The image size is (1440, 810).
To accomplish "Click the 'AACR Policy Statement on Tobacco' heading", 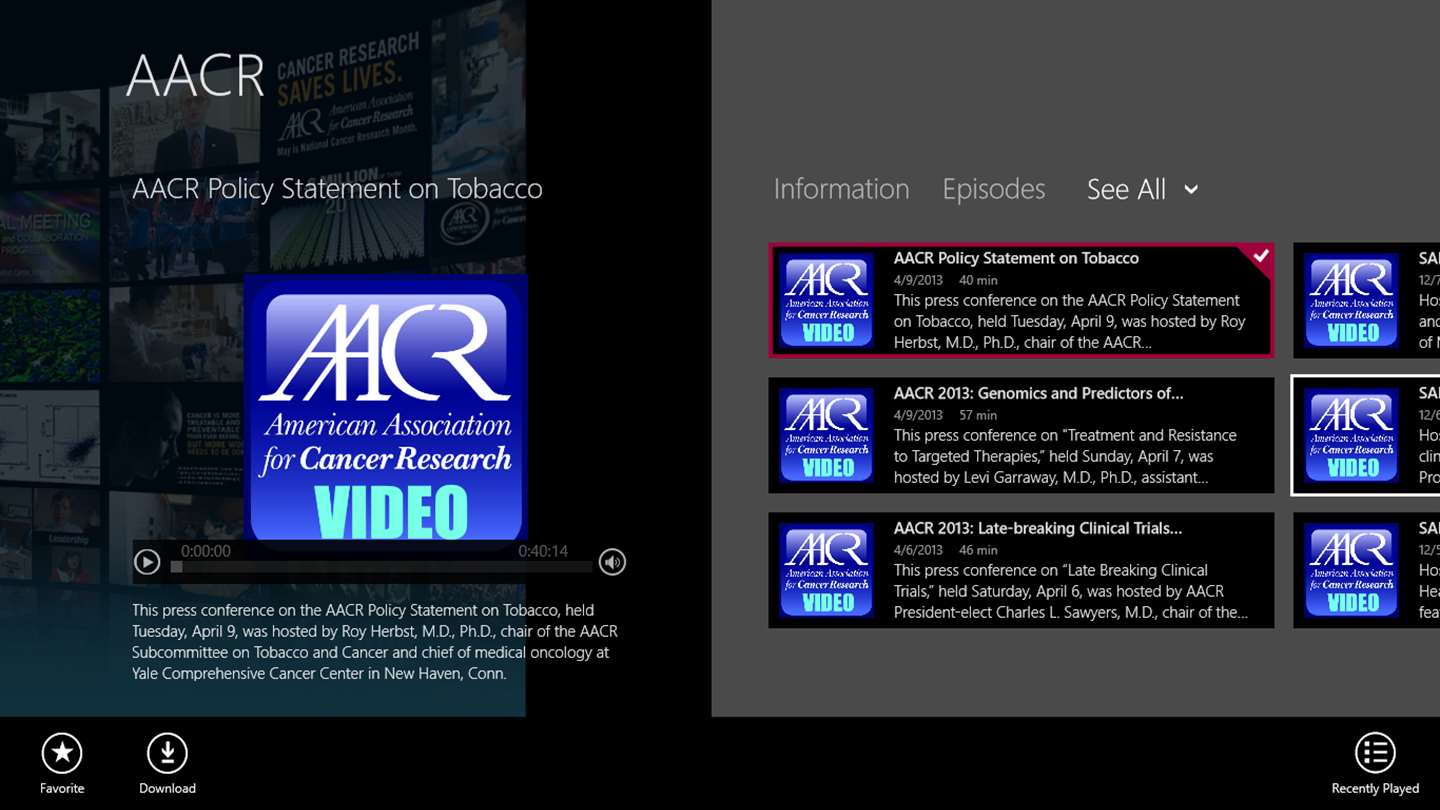I will 337,189.
